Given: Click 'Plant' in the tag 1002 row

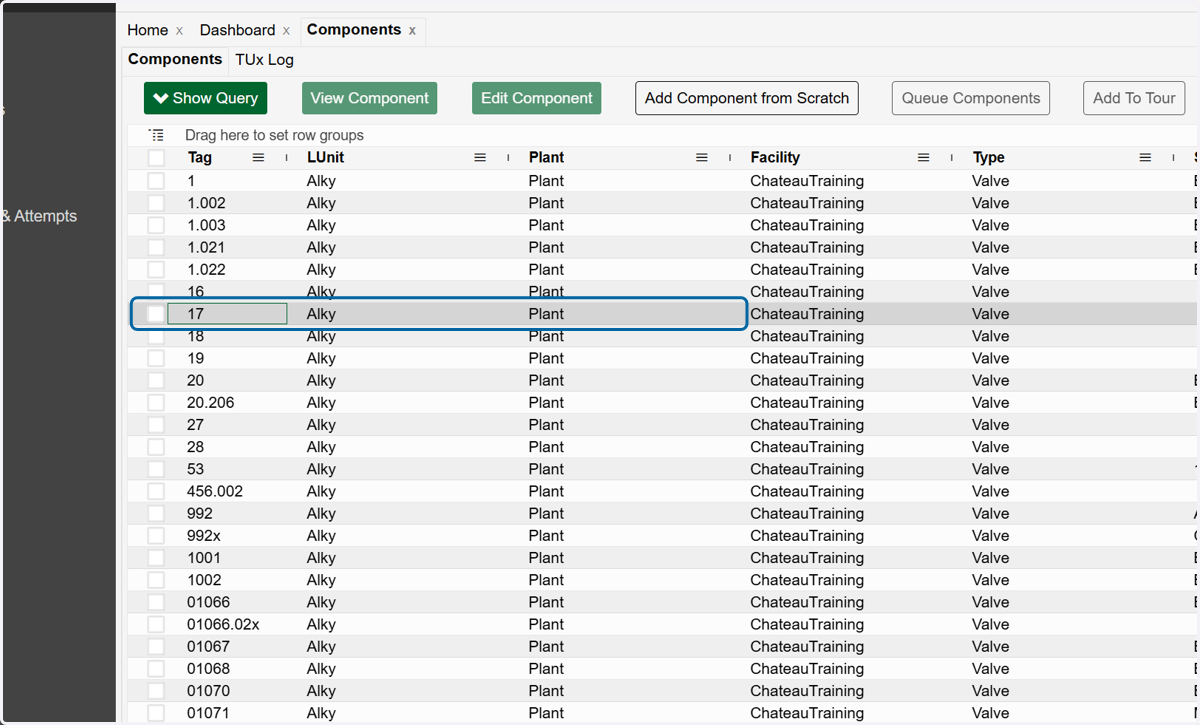Looking at the screenshot, I should (x=546, y=580).
